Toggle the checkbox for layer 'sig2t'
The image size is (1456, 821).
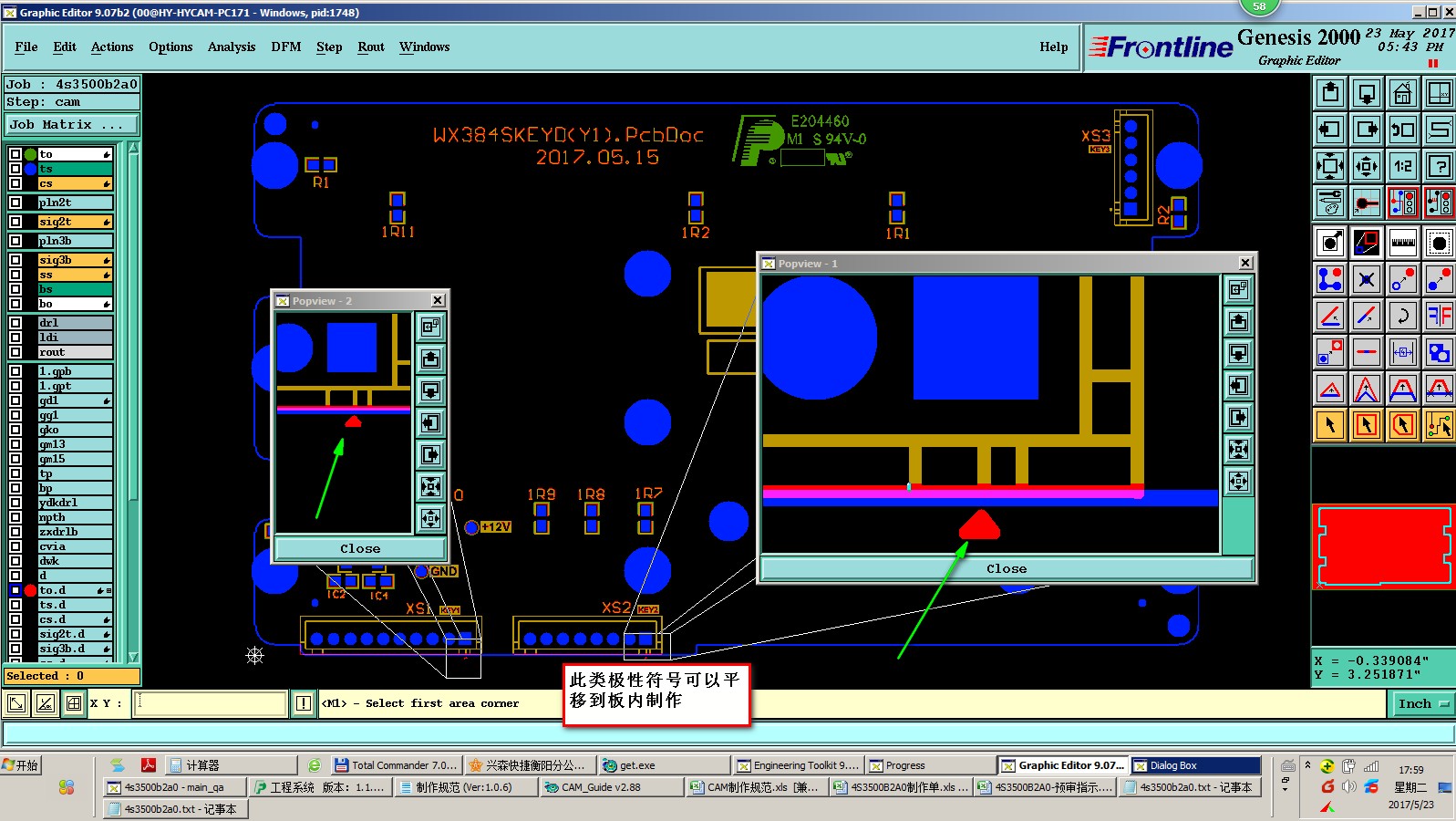[x=15, y=222]
